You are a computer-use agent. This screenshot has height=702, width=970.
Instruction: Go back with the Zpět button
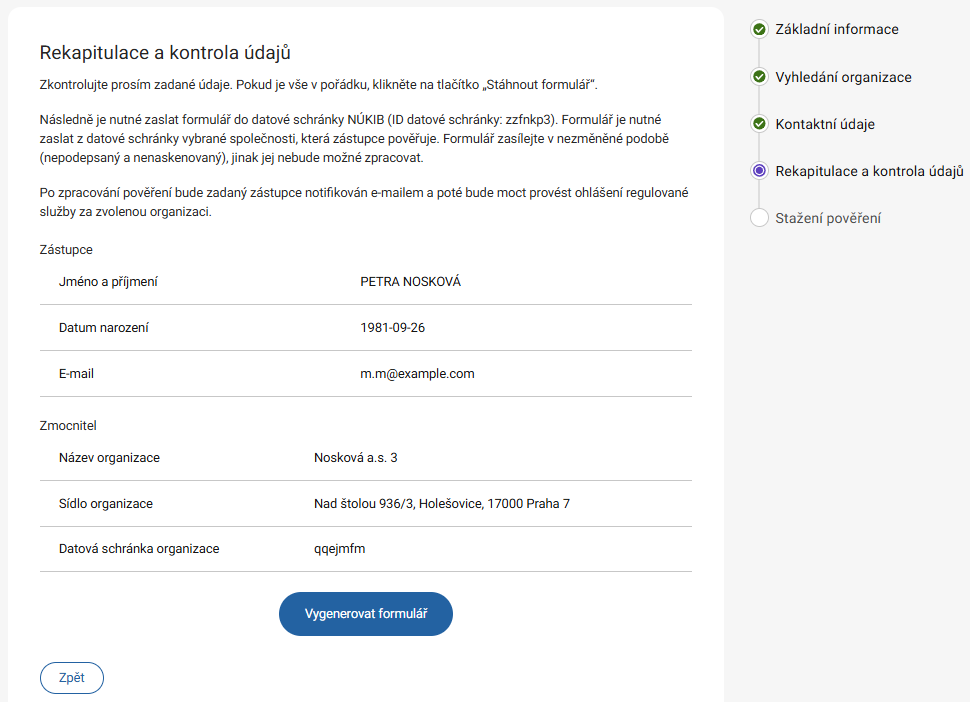72,678
